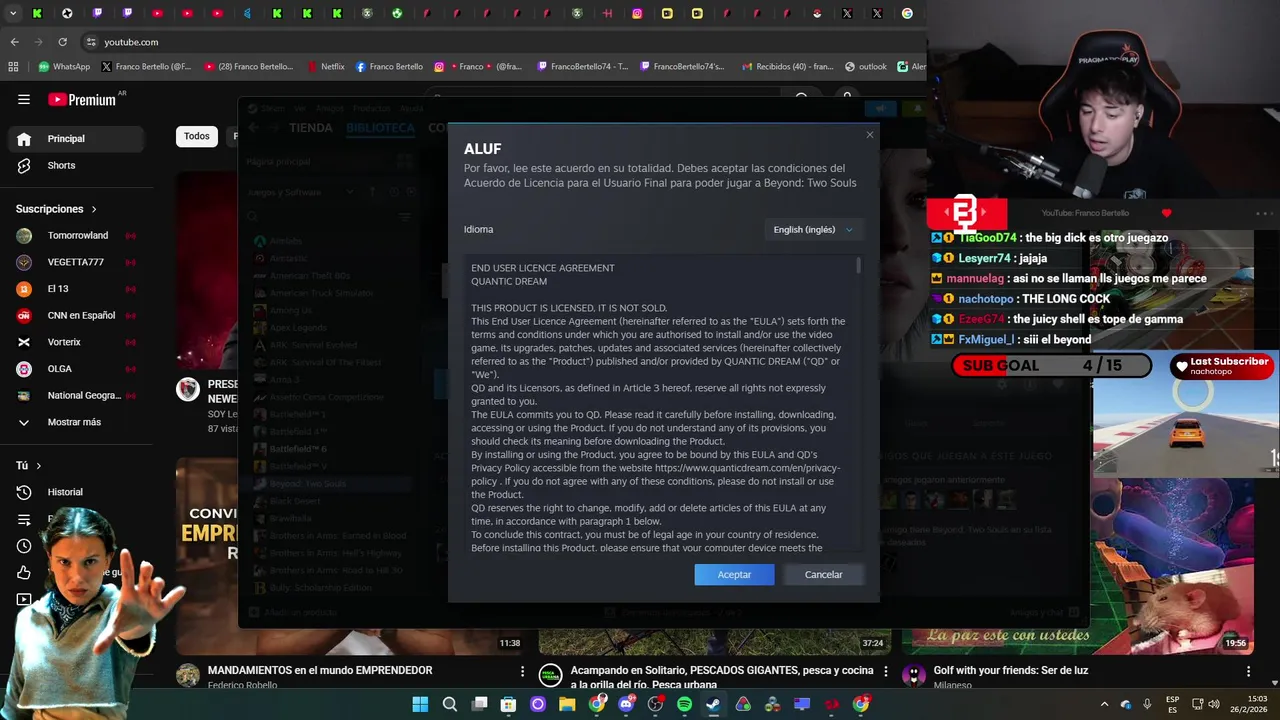Open the Windows Start menu
This screenshot has width=1280, height=720.
pyautogui.click(x=420, y=704)
